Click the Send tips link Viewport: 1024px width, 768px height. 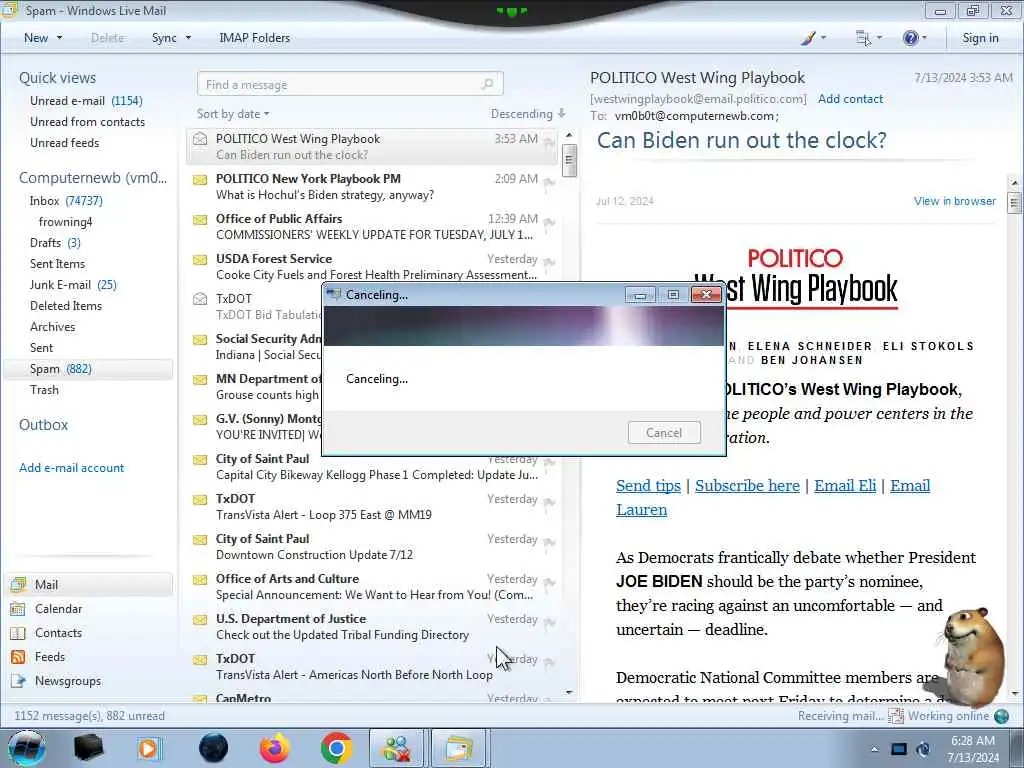coord(648,486)
